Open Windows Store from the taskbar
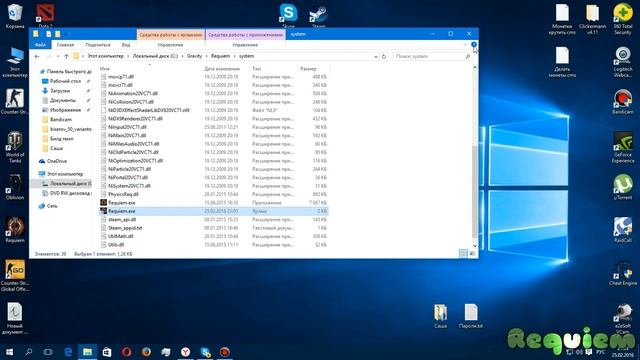Image resolution: width=640 pixels, height=360 pixels. pos(107,351)
